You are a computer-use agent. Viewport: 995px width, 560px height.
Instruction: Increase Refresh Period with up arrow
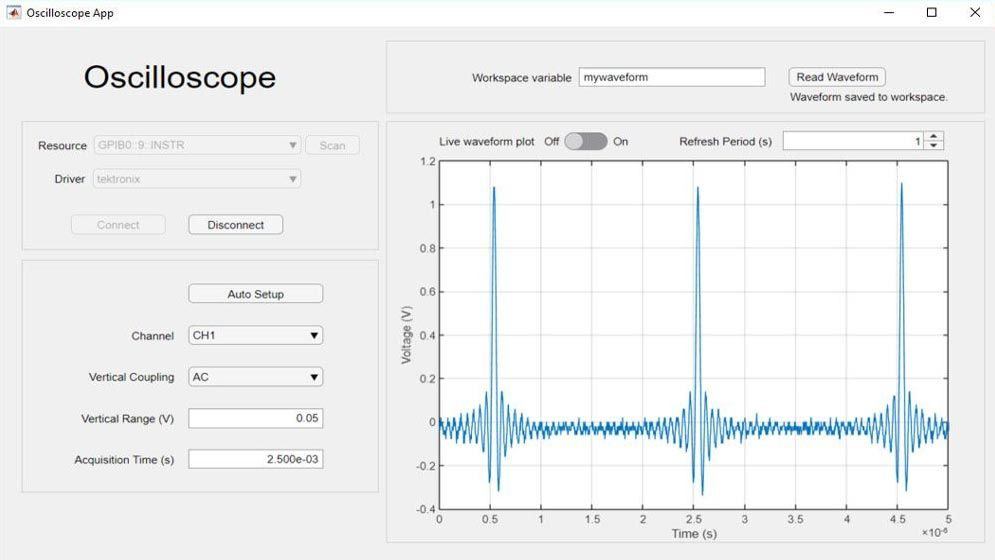(x=934, y=137)
